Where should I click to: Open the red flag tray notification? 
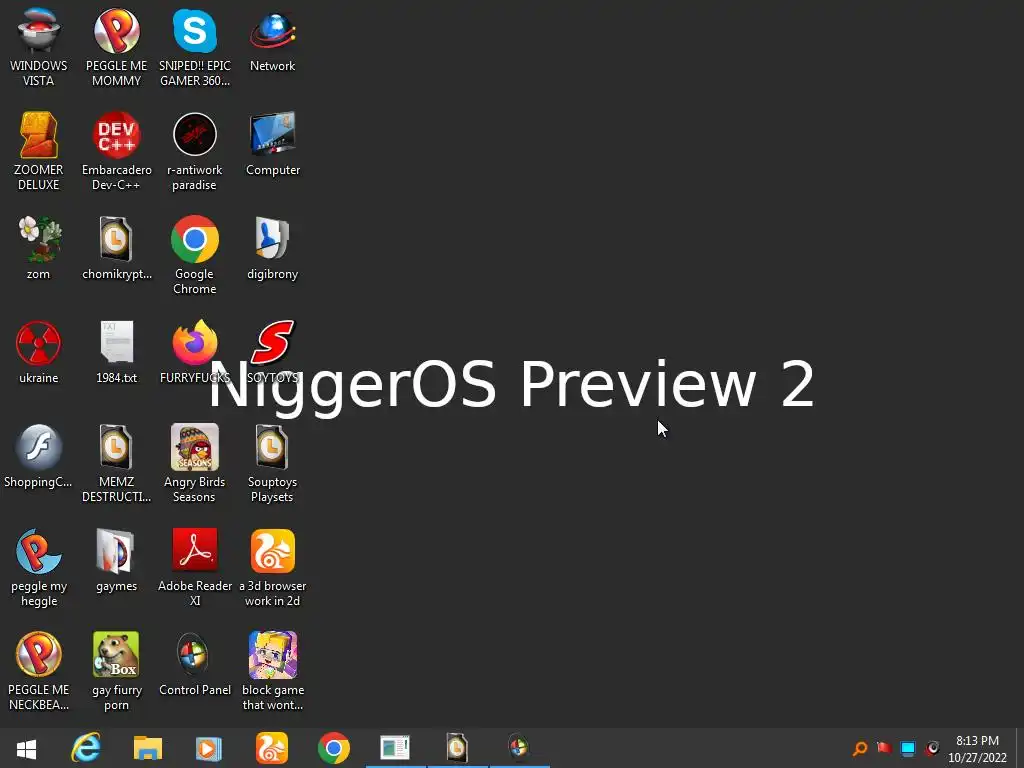coord(884,748)
